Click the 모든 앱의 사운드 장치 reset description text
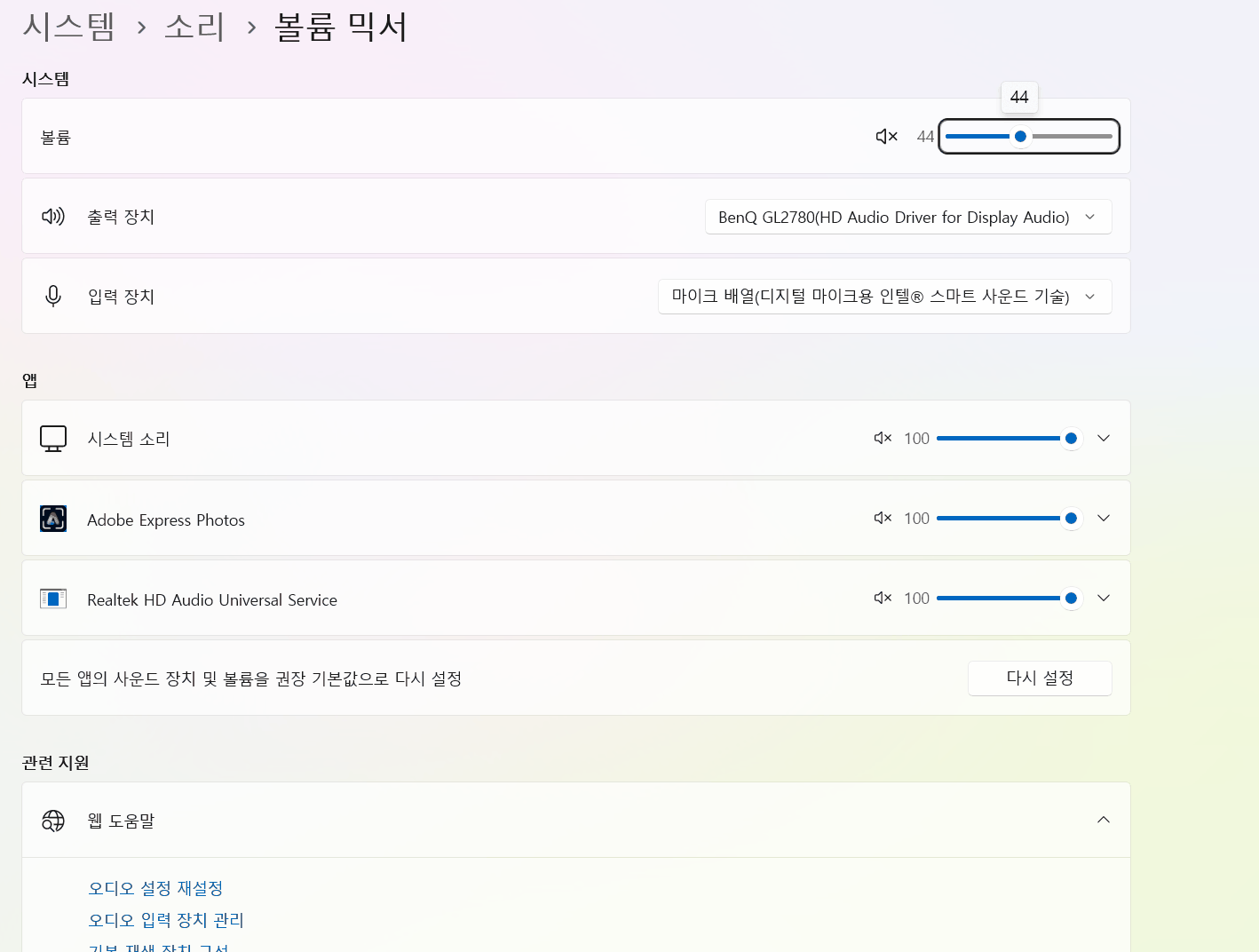This screenshot has width=1259, height=952. 251,678
